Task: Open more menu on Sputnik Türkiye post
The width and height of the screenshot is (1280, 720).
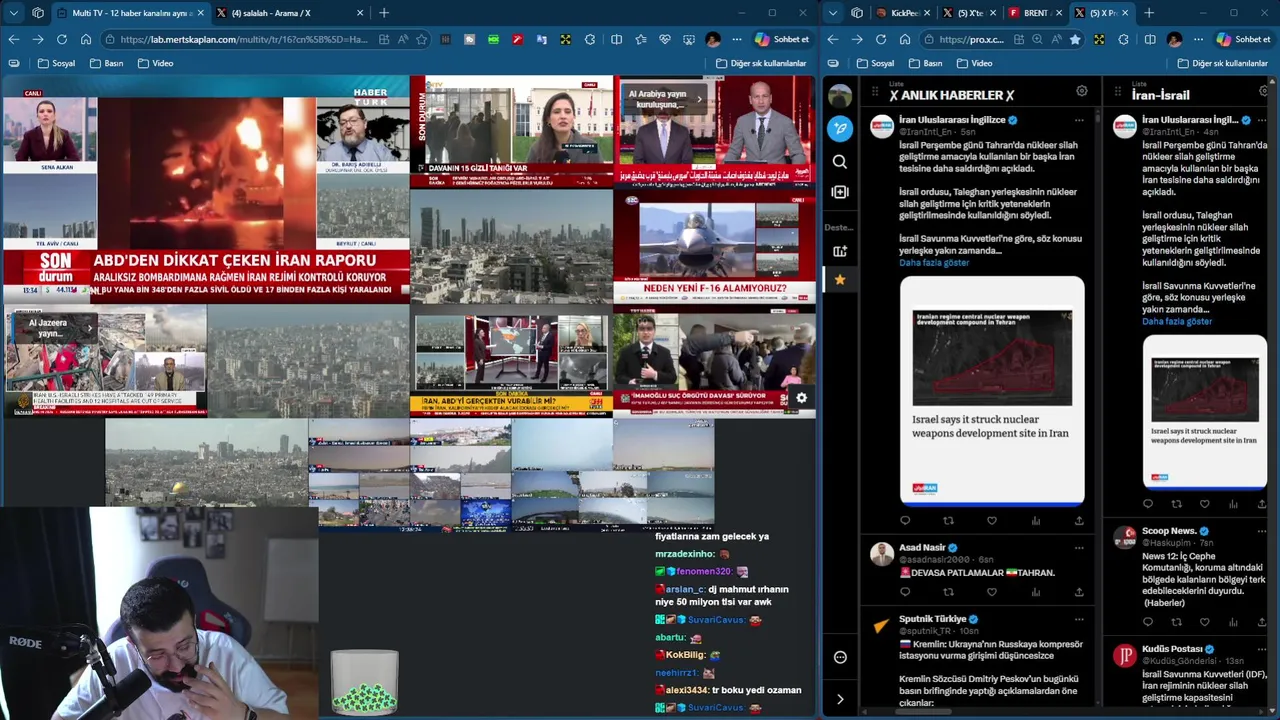Action: (x=1079, y=619)
